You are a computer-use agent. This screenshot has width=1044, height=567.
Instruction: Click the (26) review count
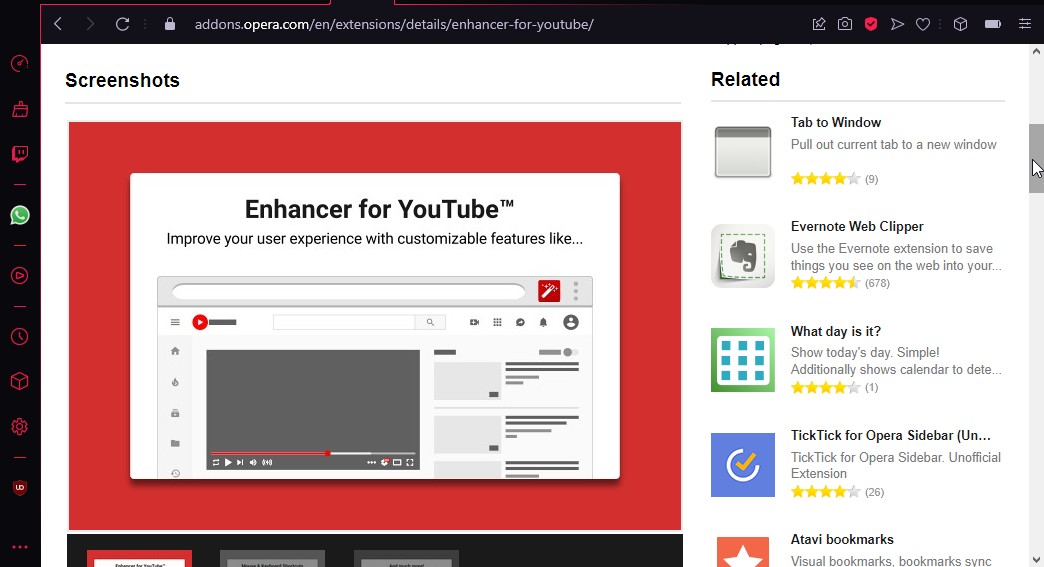pyautogui.click(x=874, y=492)
